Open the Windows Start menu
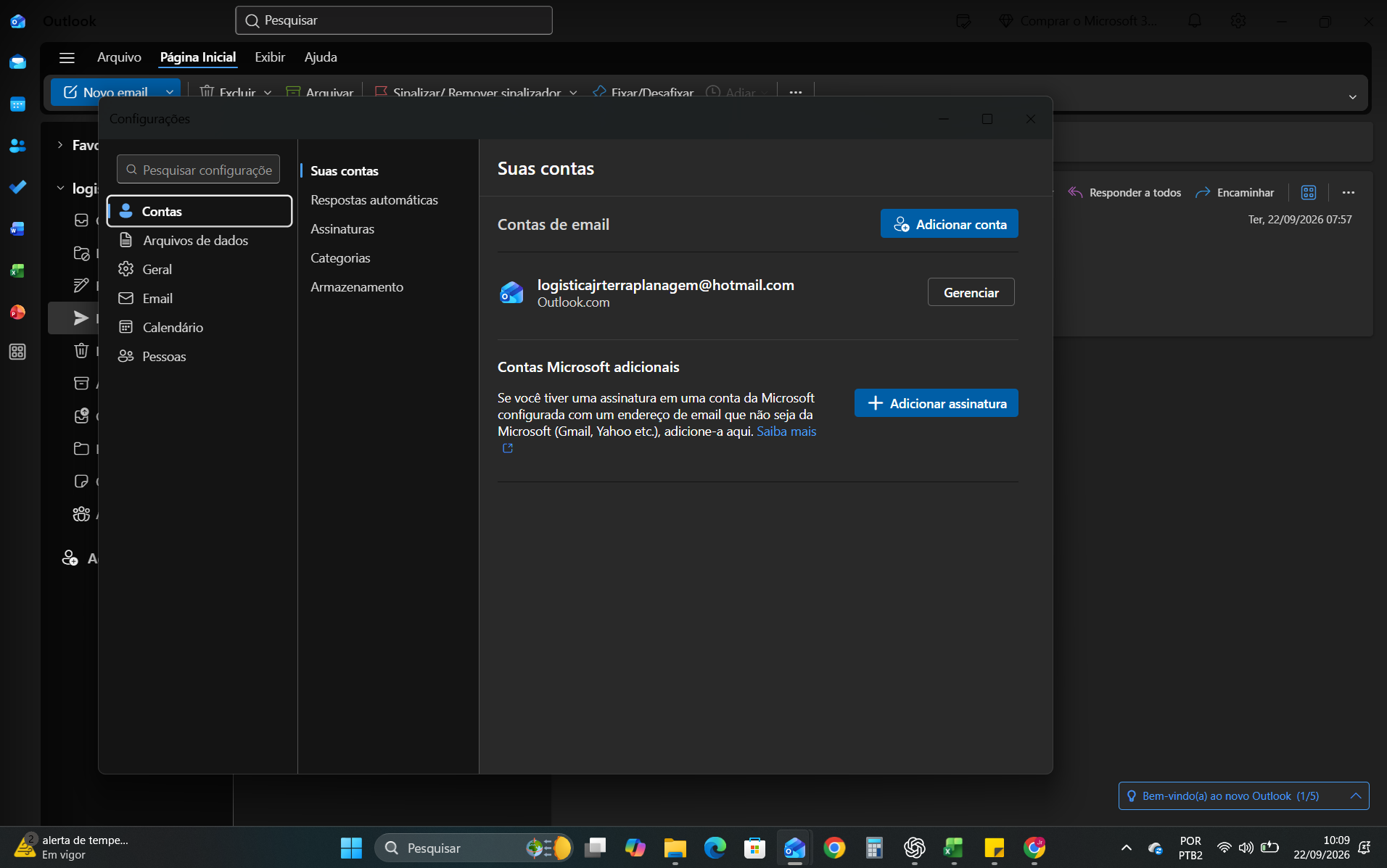The image size is (1387, 868). (x=351, y=847)
